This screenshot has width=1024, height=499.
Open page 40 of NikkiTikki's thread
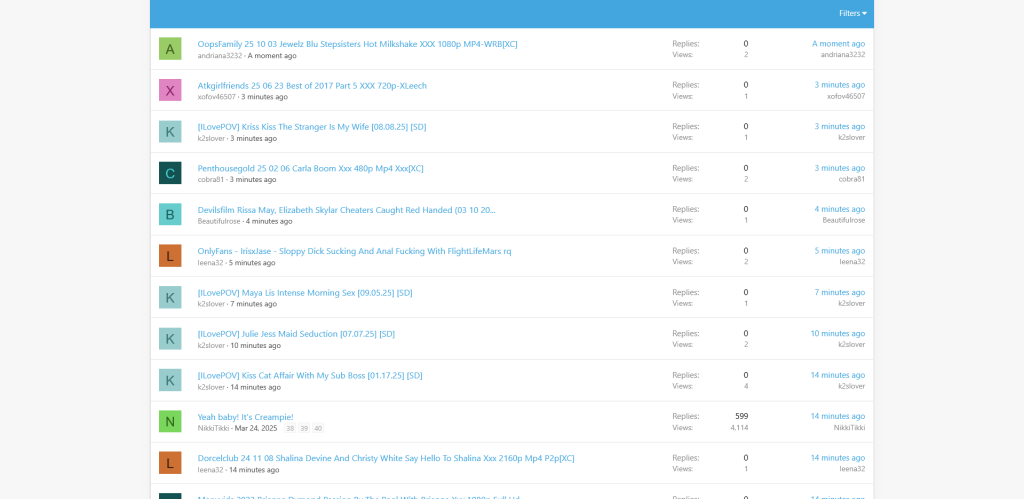(318, 428)
